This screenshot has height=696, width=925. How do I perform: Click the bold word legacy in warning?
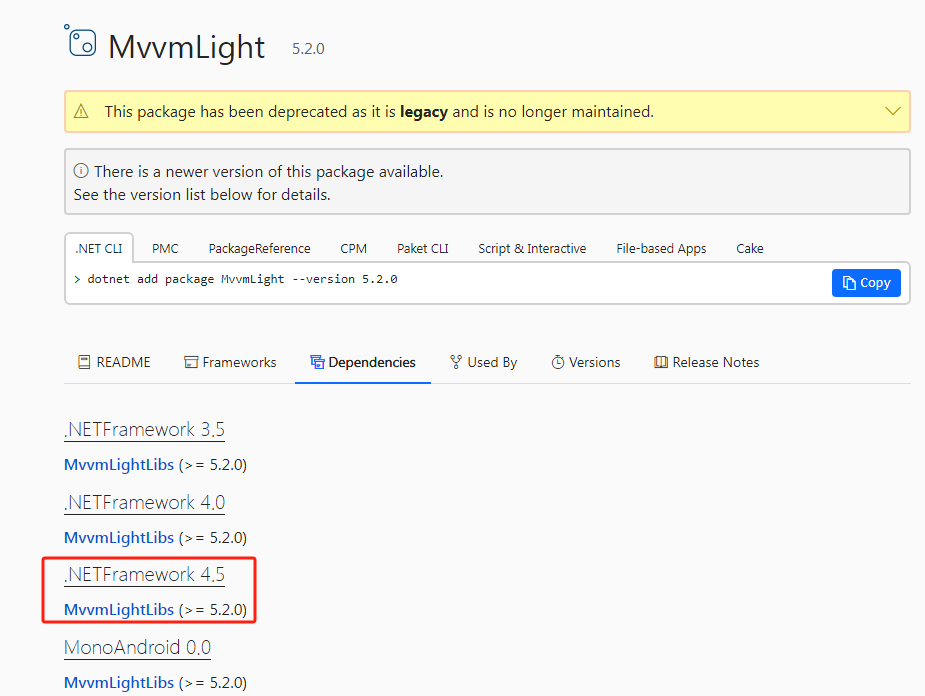(424, 111)
